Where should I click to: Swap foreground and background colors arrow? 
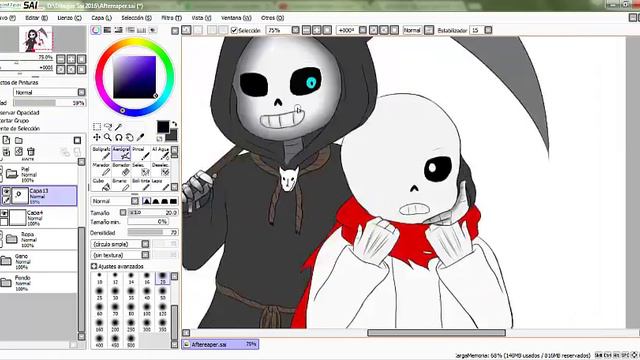(x=174, y=124)
